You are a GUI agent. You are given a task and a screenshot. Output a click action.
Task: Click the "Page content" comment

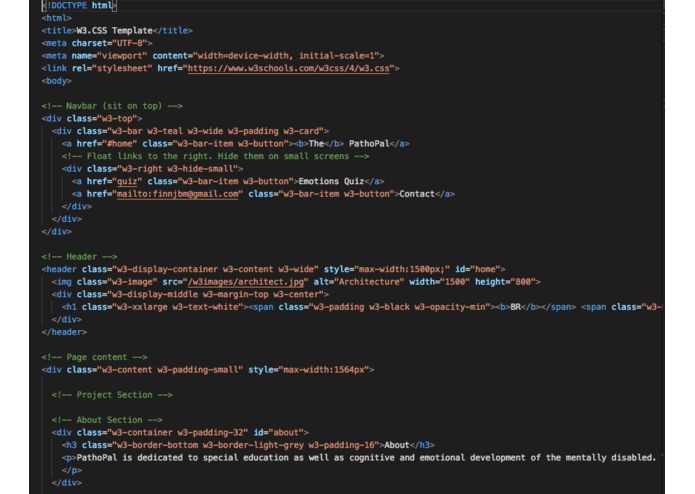pyautogui.click(x=94, y=357)
